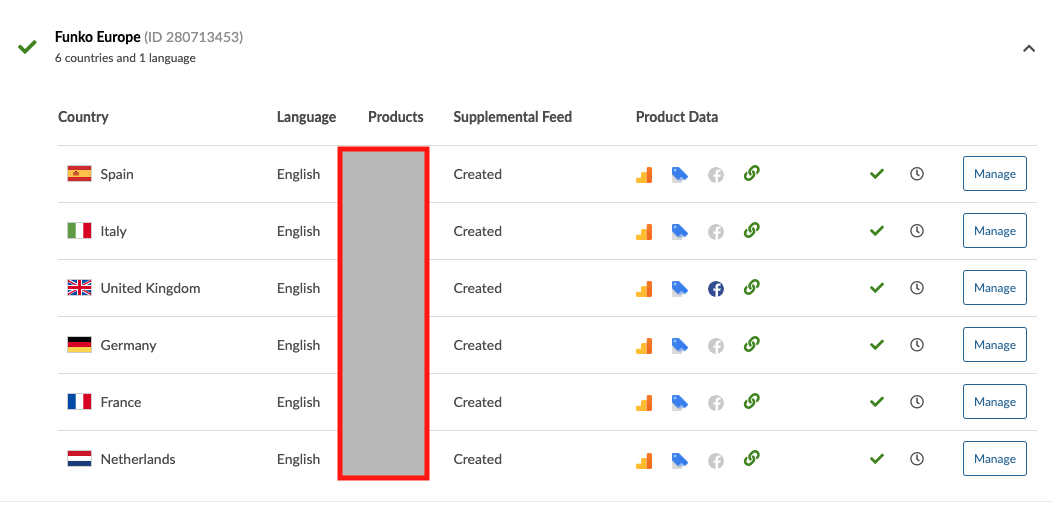The image size is (1062, 522).
Task: Click Google Analytics icon in Netherlands row
Action: tap(644, 460)
